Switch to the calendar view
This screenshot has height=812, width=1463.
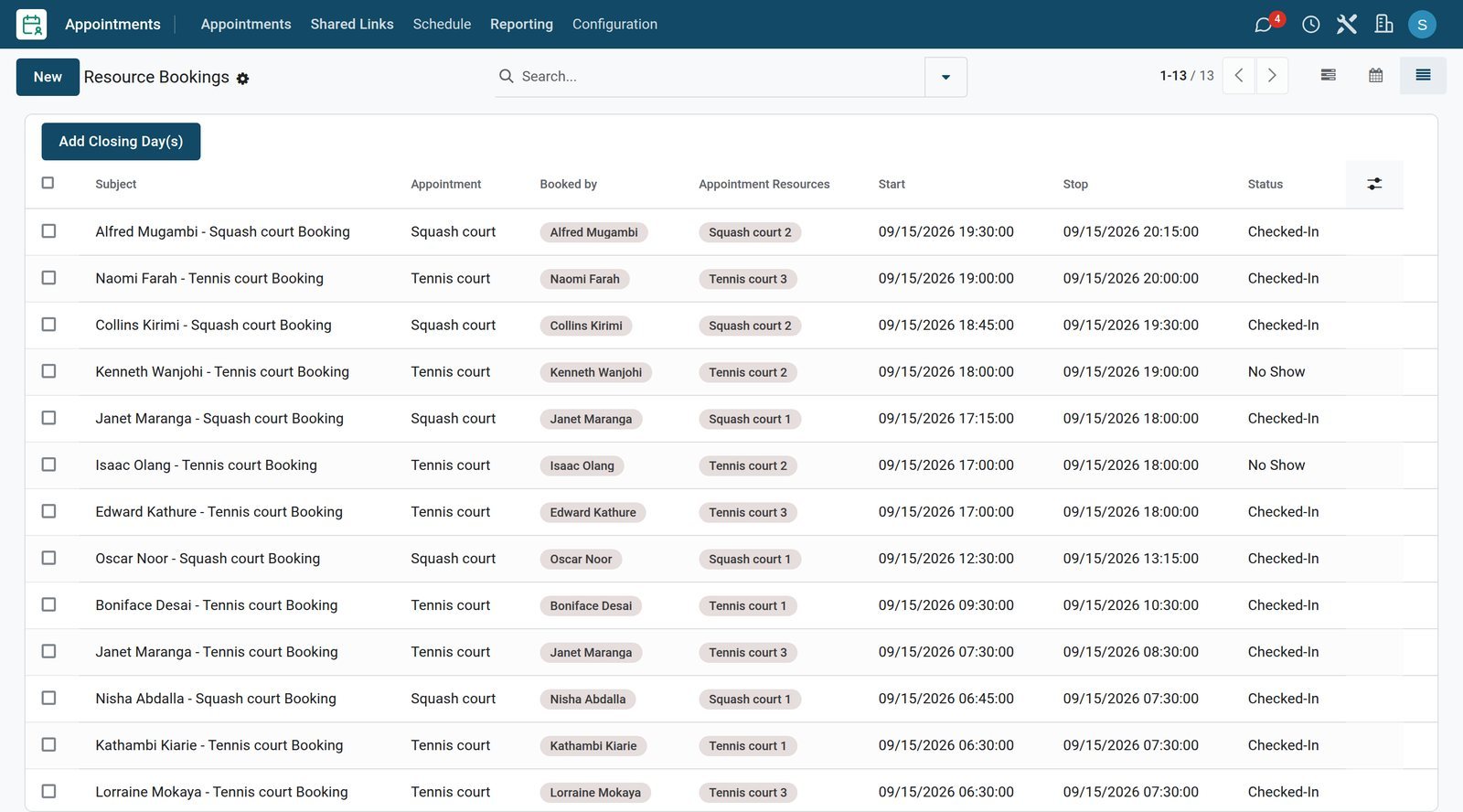(1376, 76)
